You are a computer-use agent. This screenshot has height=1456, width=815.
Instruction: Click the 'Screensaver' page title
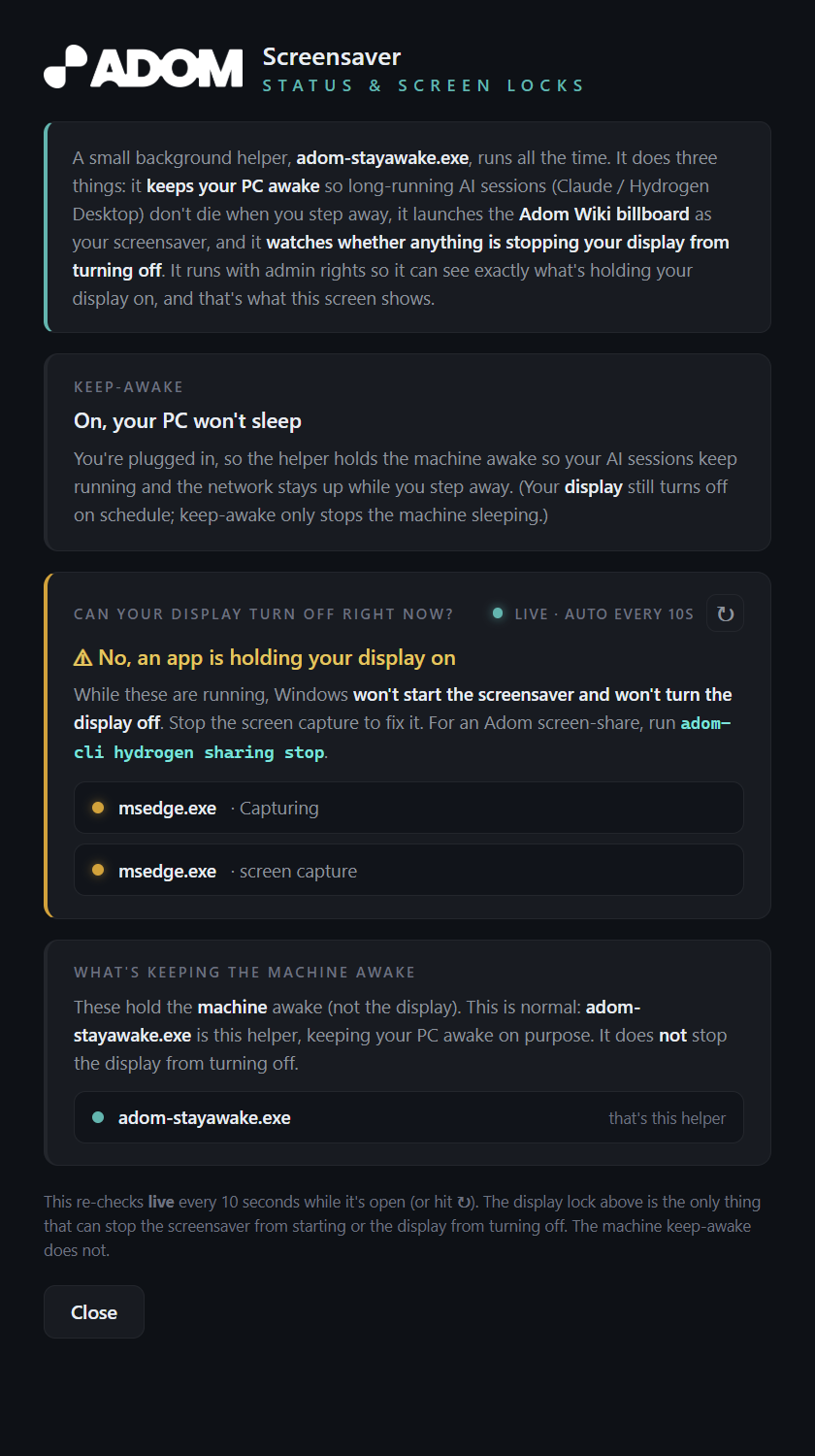(332, 57)
